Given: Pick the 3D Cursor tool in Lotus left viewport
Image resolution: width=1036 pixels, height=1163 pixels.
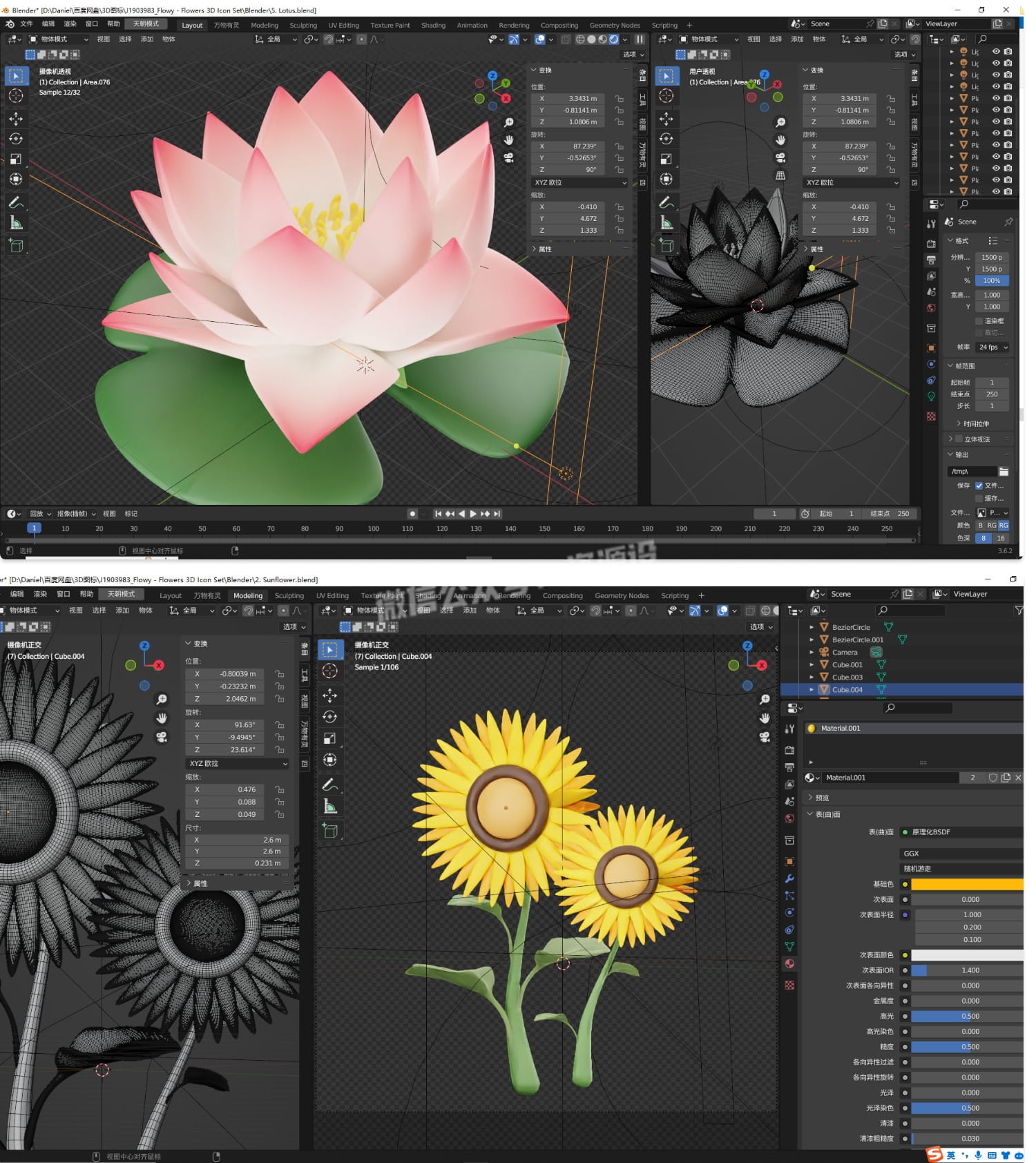Looking at the screenshot, I should (16, 95).
